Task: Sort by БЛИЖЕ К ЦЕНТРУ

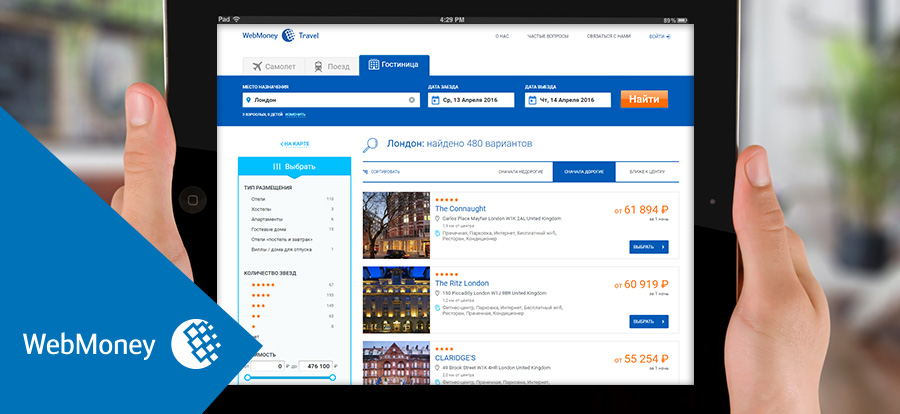Action: pos(647,172)
